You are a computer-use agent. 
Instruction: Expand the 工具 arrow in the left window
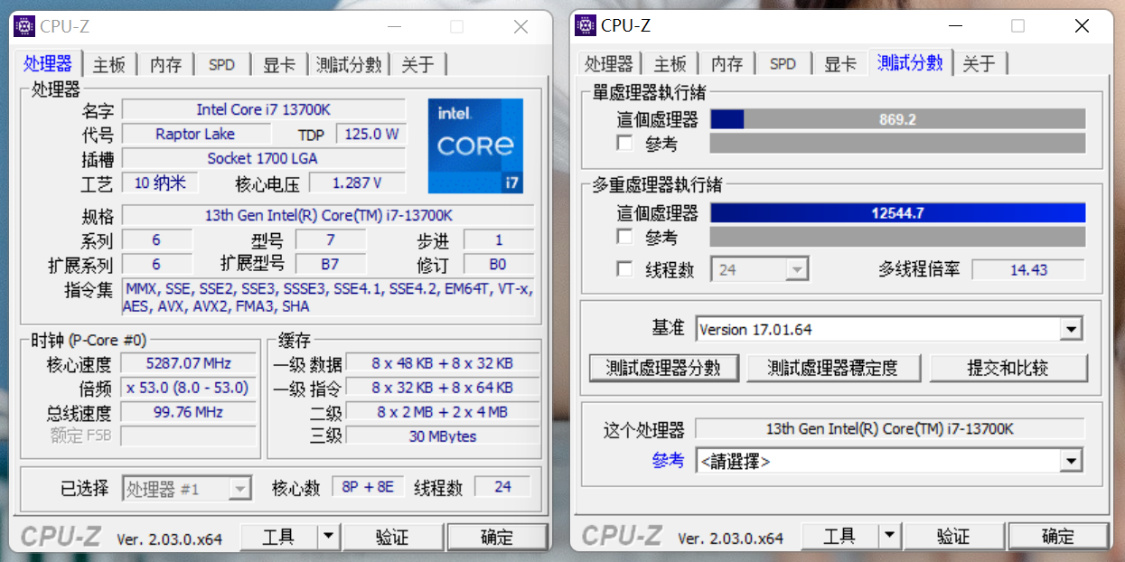[329, 535]
